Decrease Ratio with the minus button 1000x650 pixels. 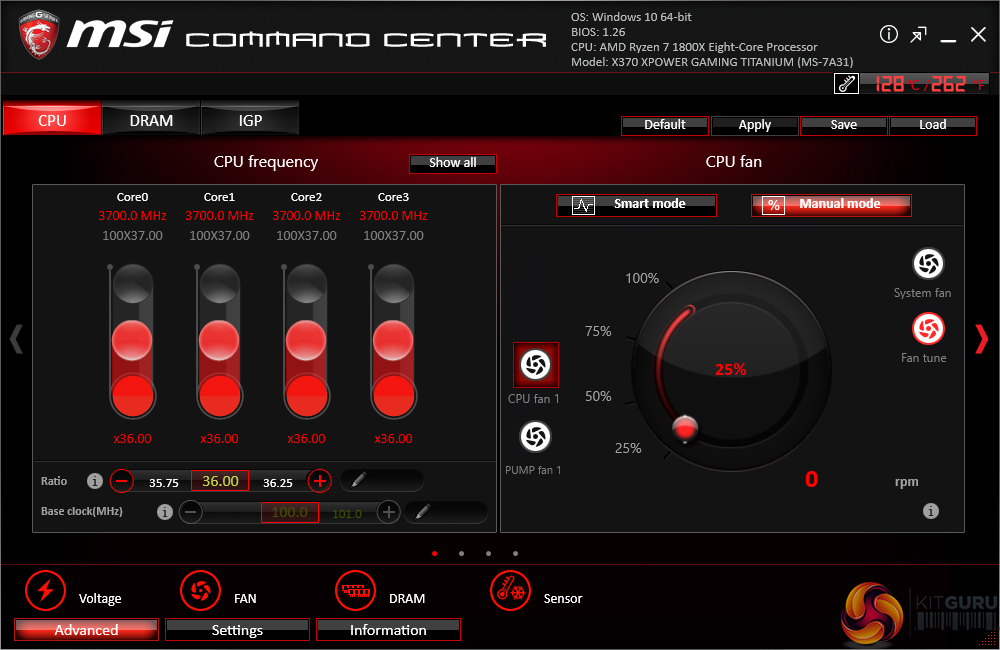(x=121, y=480)
